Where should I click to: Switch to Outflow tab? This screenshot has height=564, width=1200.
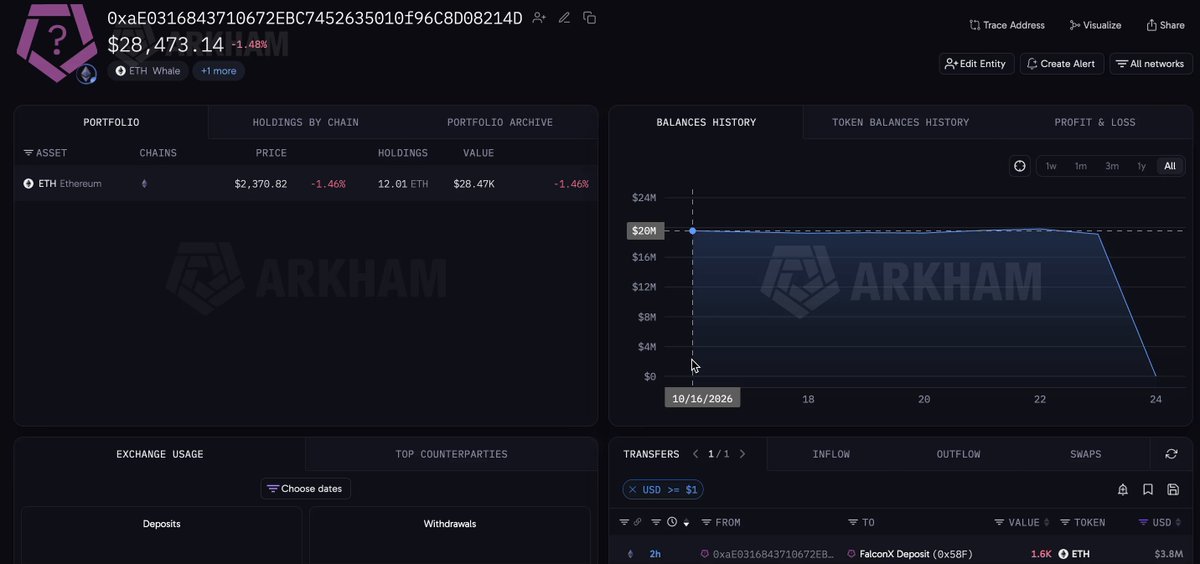pyautogui.click(x=958, y=454)
